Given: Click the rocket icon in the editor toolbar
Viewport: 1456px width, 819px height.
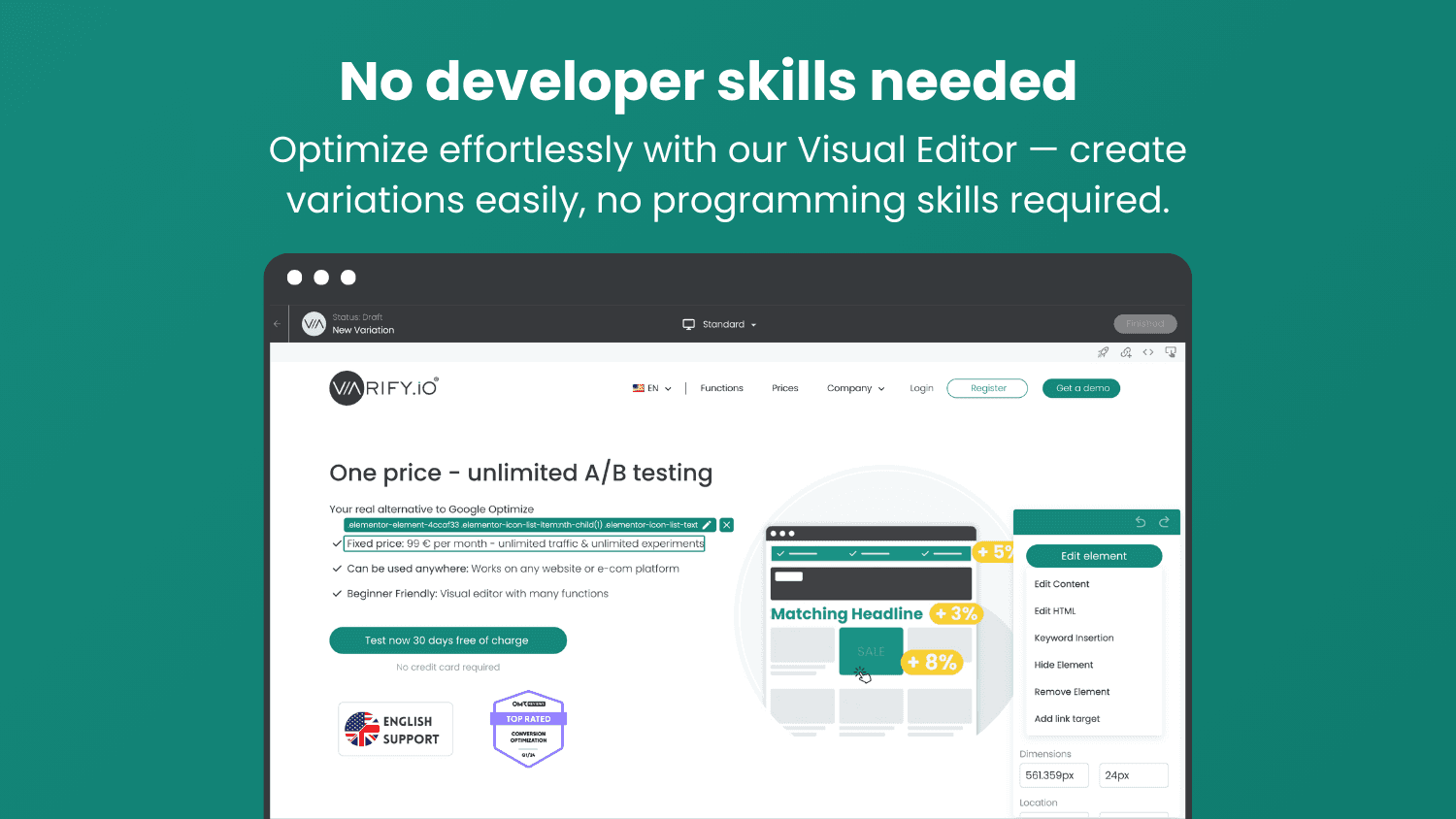Looking at the screenshot, I should pyautogui.click(x=1103, y=352).
